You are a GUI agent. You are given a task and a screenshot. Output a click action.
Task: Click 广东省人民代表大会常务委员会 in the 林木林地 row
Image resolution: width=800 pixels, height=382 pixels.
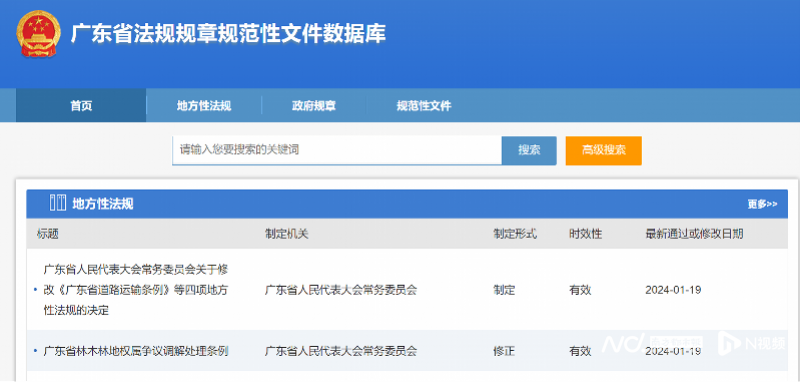pos(341,351)
